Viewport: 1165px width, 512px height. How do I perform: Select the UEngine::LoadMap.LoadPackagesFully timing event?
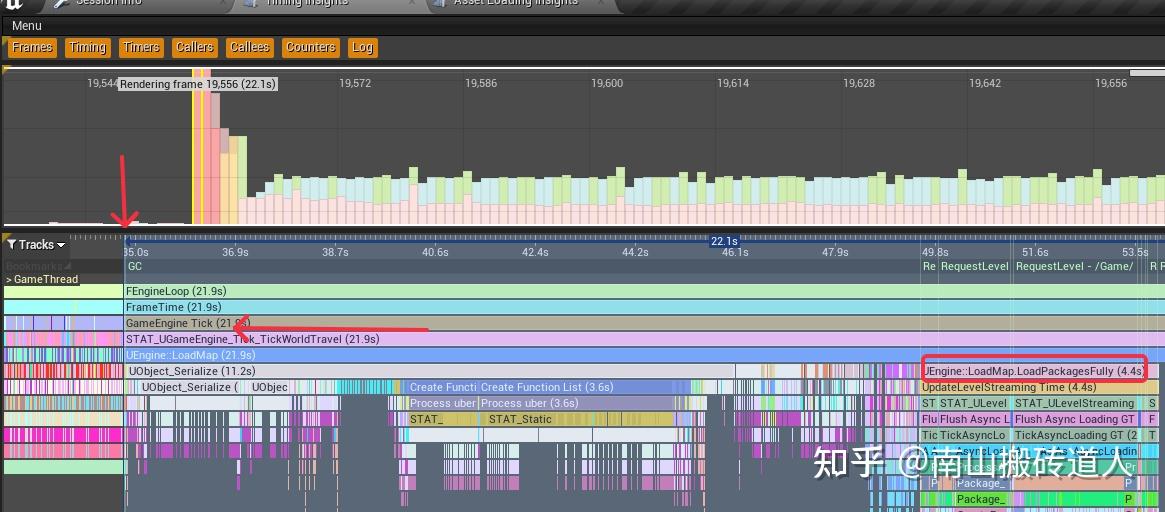1033,371
